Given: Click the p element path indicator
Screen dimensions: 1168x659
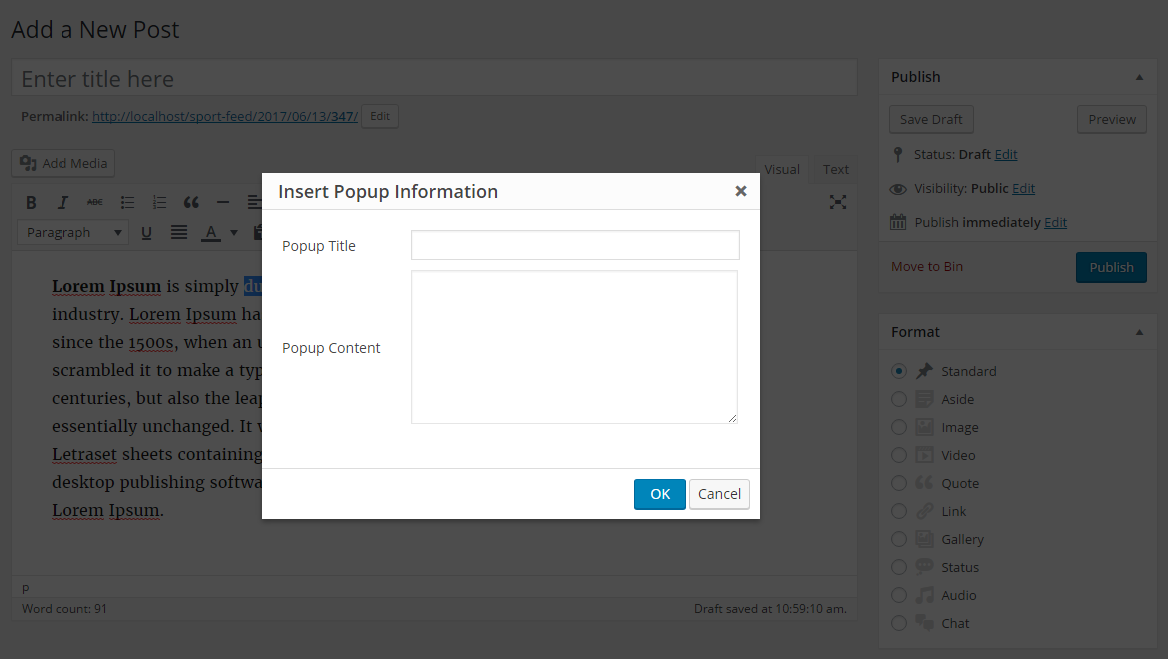Looking at the screenshot, I should pyautogui.click(x=25, y=588).
